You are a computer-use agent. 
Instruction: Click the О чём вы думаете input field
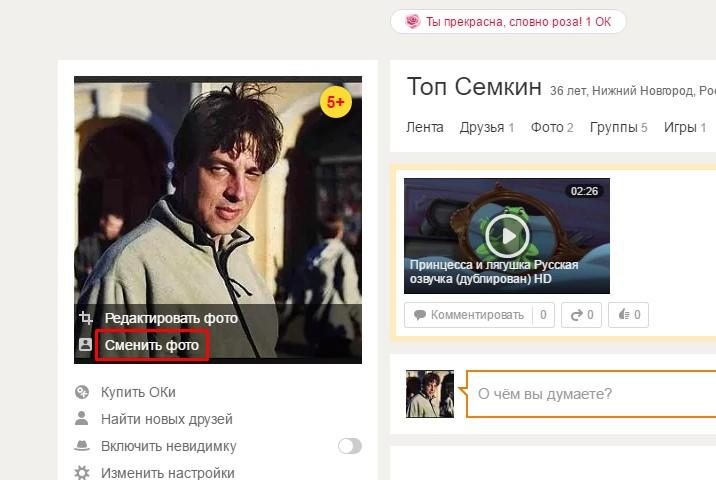pyautogui.click(x=591, y=394)
